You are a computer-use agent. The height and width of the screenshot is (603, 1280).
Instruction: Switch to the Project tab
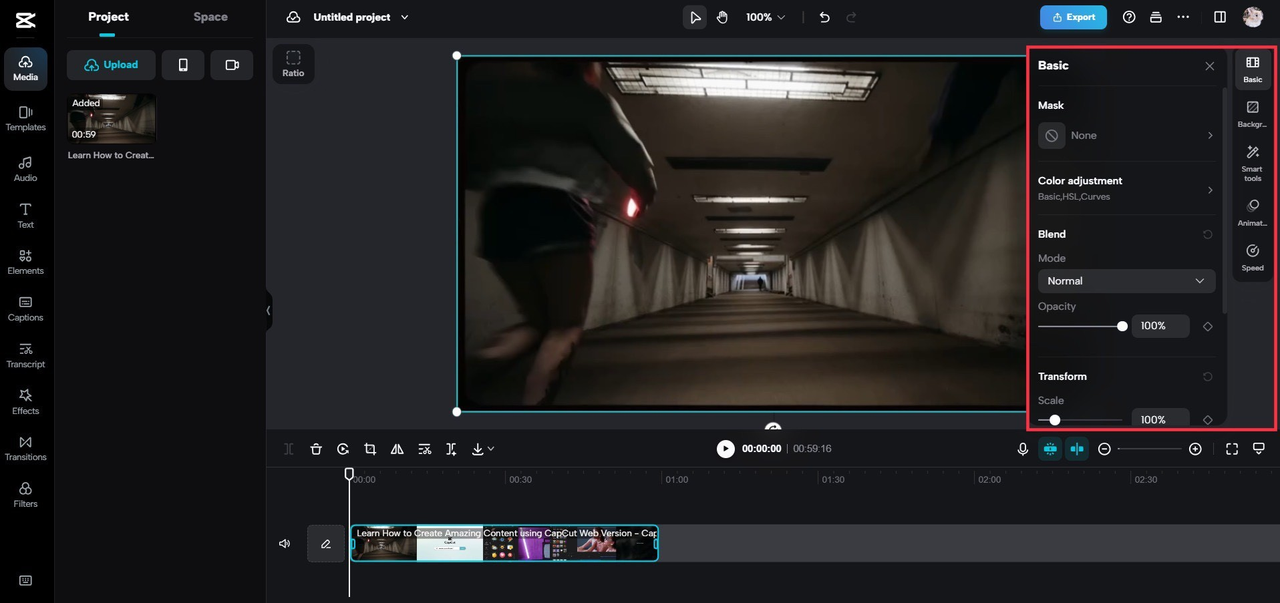tap(108, 17)
